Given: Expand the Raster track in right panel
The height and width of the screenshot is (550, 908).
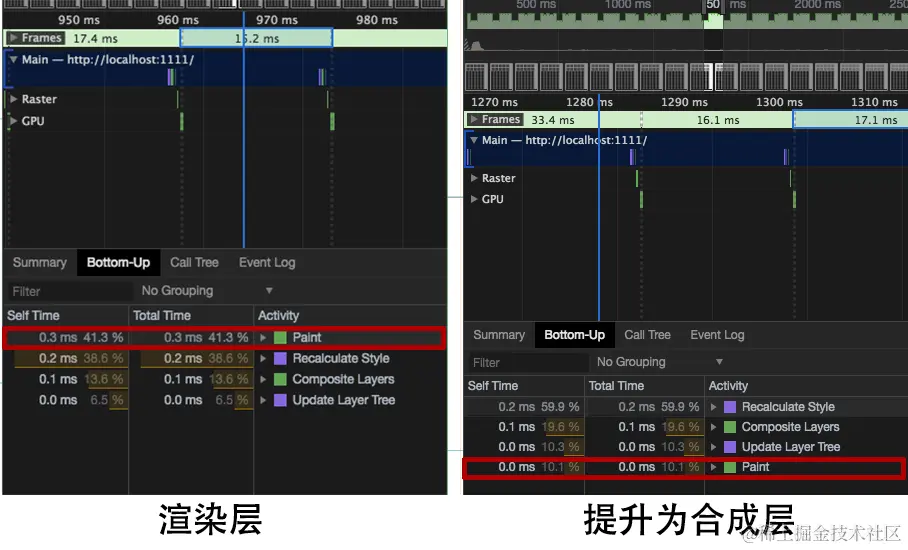Looking at the screenshot, I should coord(474,178).
